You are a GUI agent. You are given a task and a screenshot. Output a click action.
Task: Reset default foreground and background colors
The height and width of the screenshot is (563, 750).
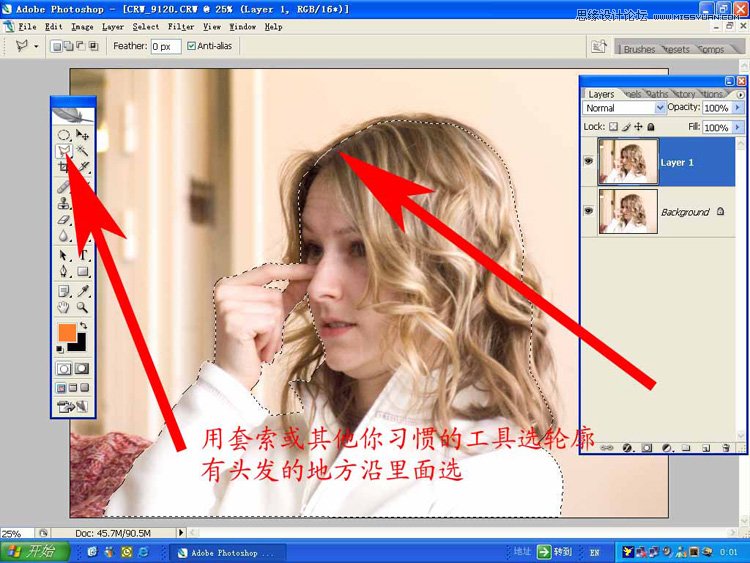click(x=60, y=349)
